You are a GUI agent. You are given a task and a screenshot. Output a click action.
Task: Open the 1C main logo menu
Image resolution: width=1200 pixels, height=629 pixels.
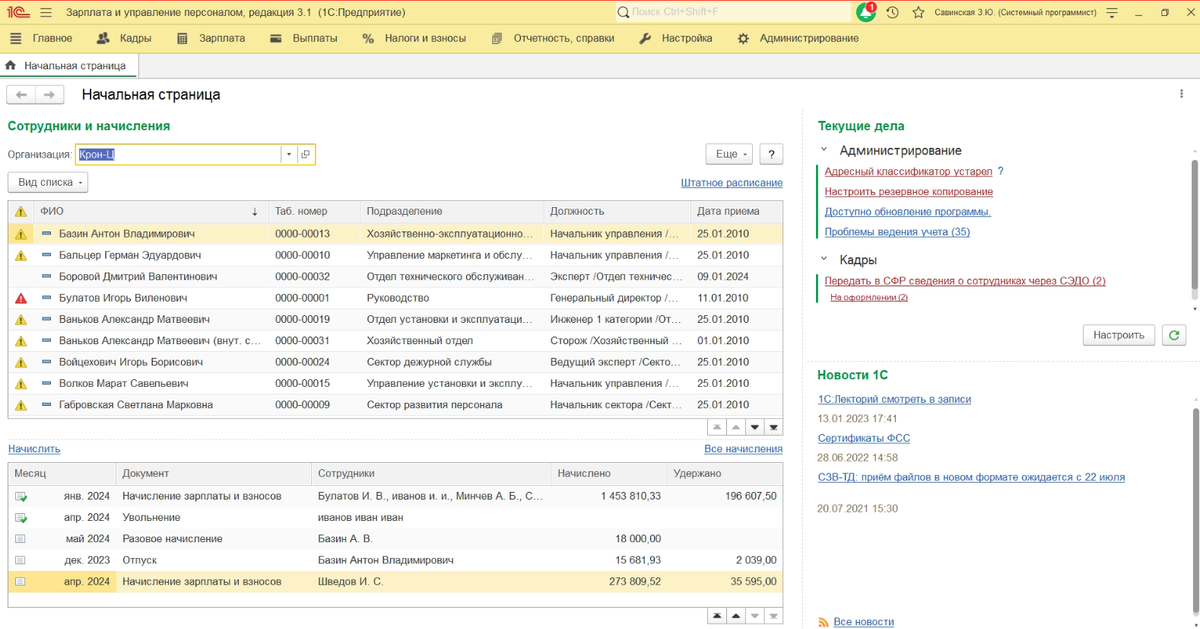(16, 12)
